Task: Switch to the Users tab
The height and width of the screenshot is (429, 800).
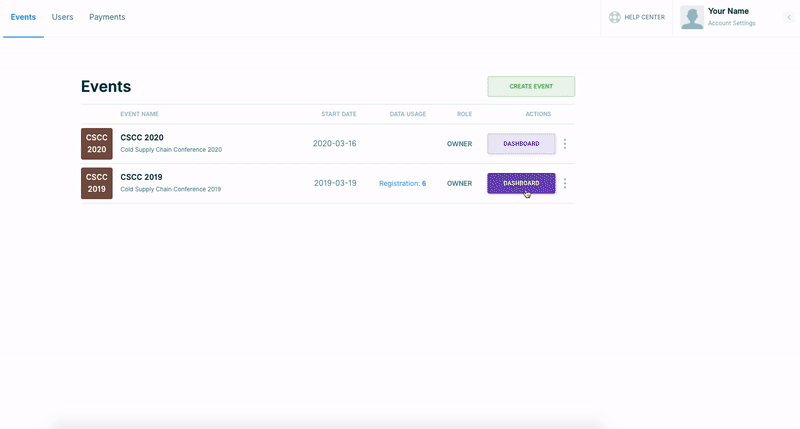Action: tap(63, 17)
